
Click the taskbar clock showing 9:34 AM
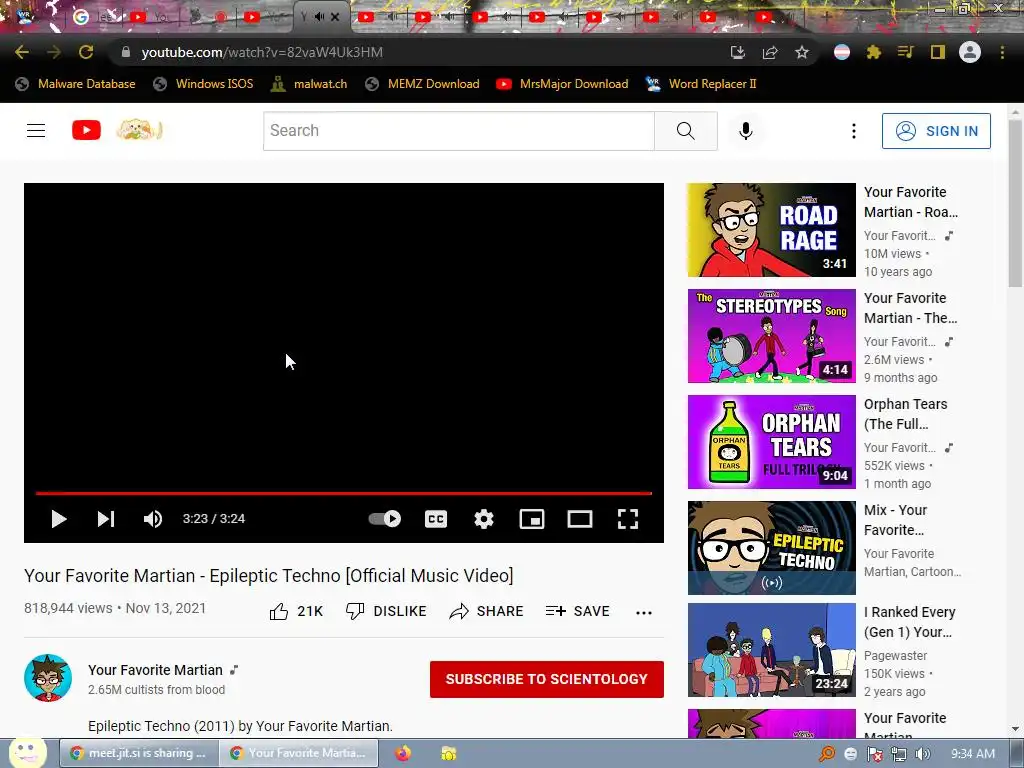coord(972,754)
